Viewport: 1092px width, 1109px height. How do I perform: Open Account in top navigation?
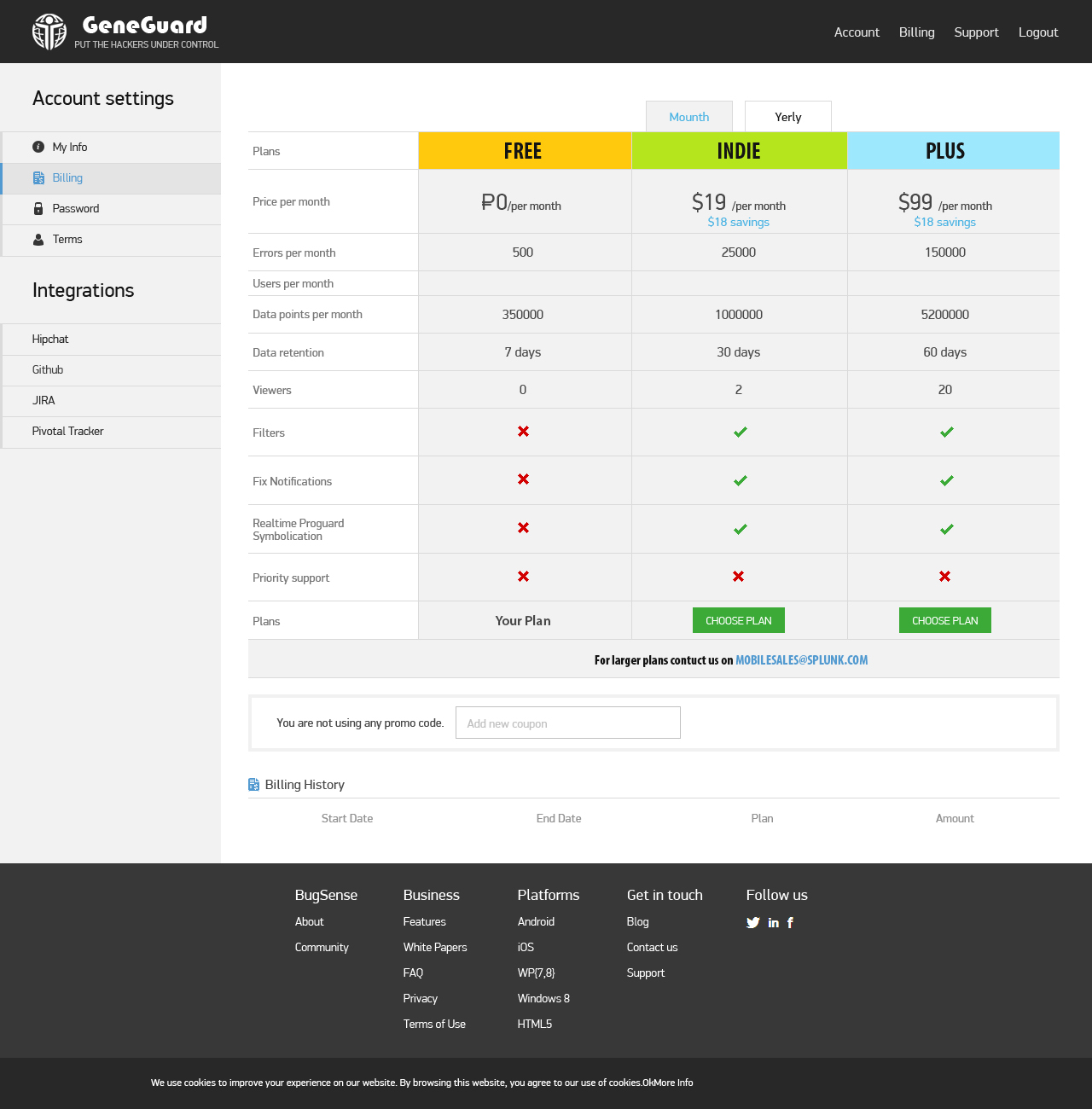click(857, 32)
